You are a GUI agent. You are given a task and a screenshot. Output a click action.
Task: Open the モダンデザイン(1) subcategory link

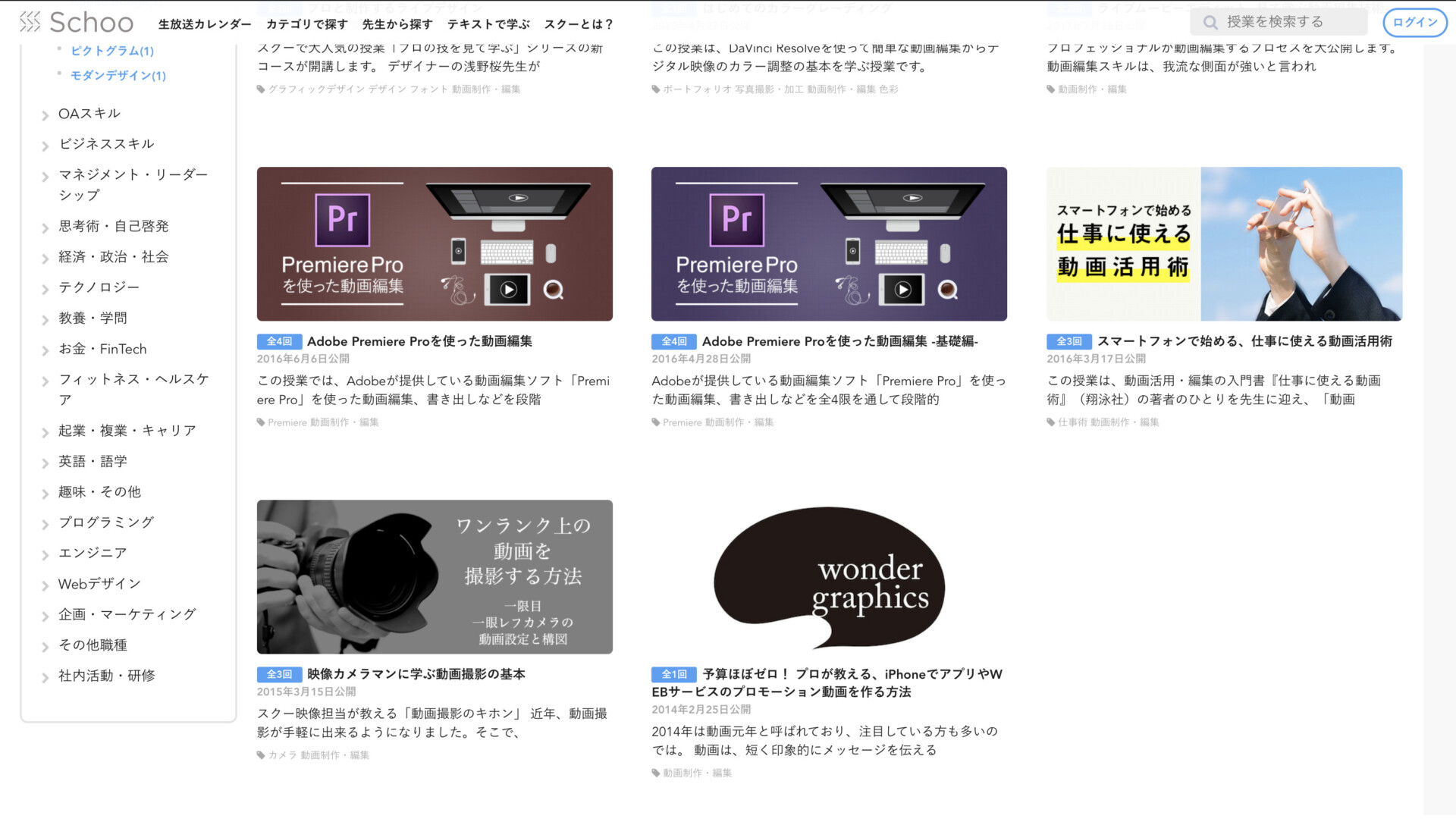118,76
